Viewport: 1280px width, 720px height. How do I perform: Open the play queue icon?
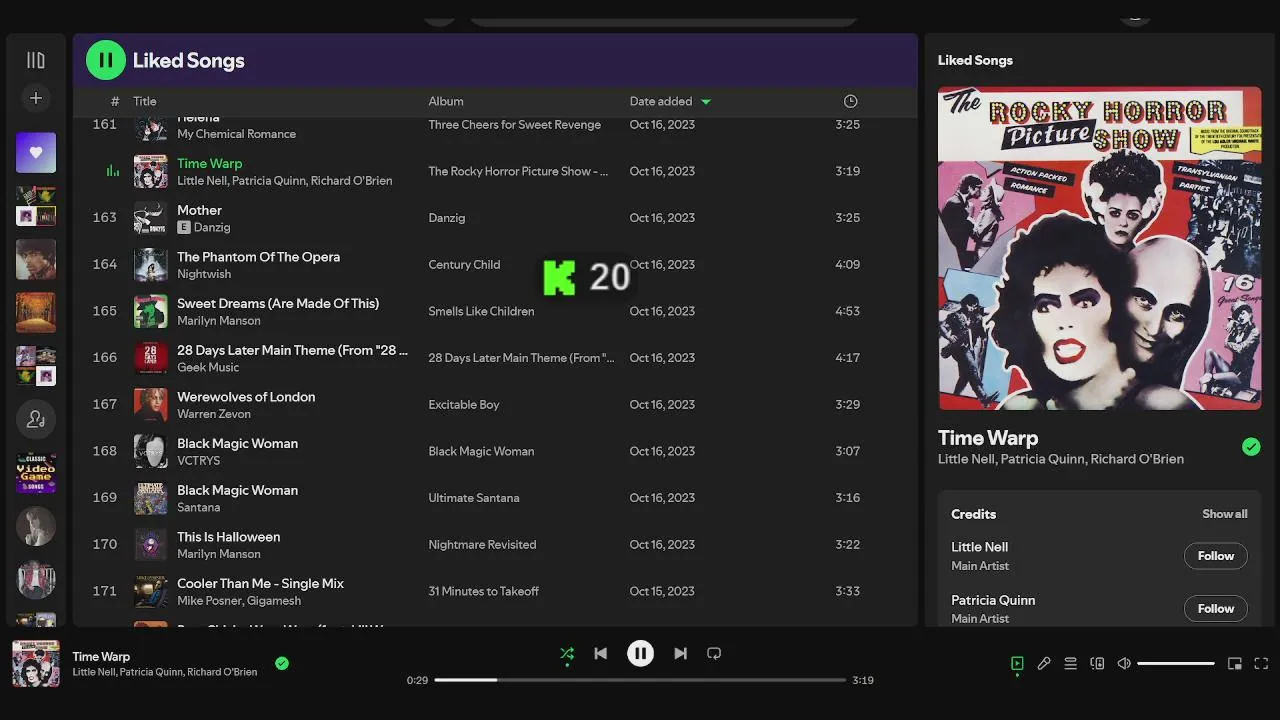point(1070,663)
